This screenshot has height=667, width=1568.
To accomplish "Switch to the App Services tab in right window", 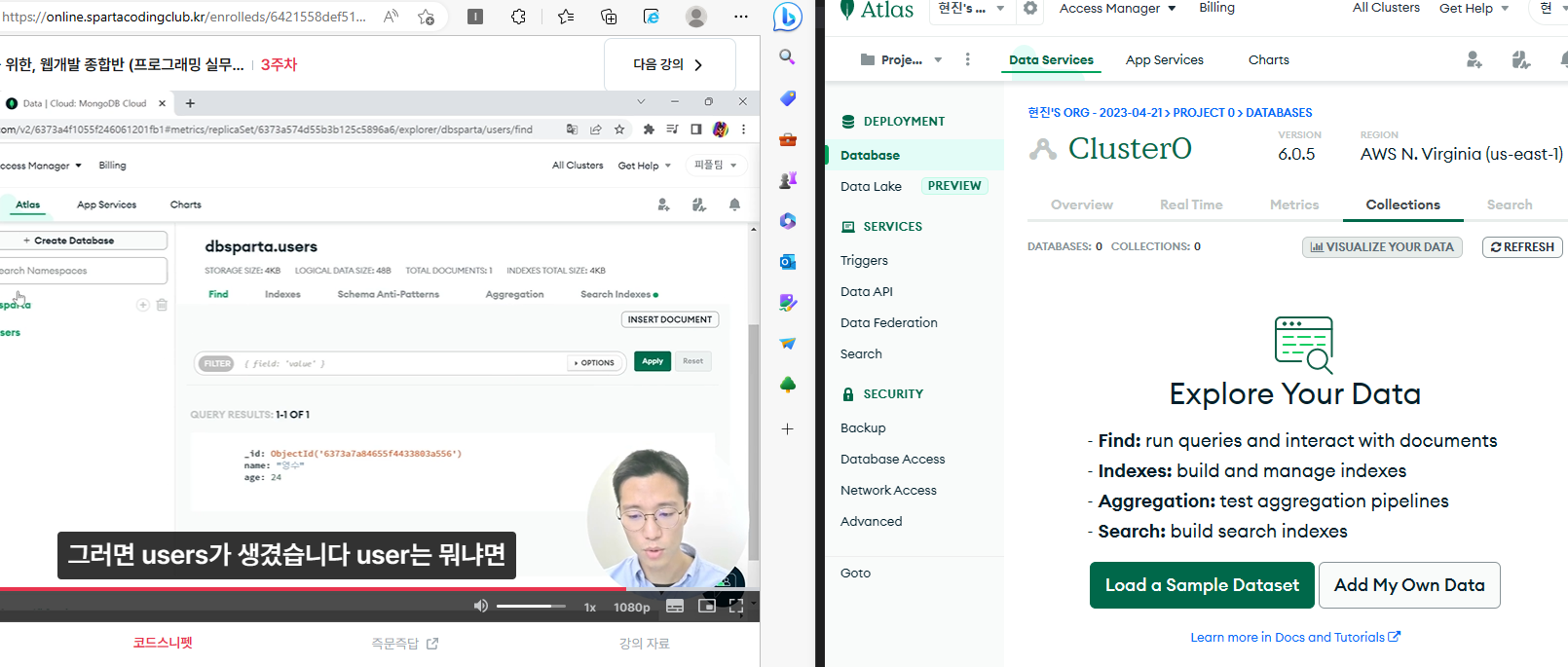I will [x=1164, y=59].
